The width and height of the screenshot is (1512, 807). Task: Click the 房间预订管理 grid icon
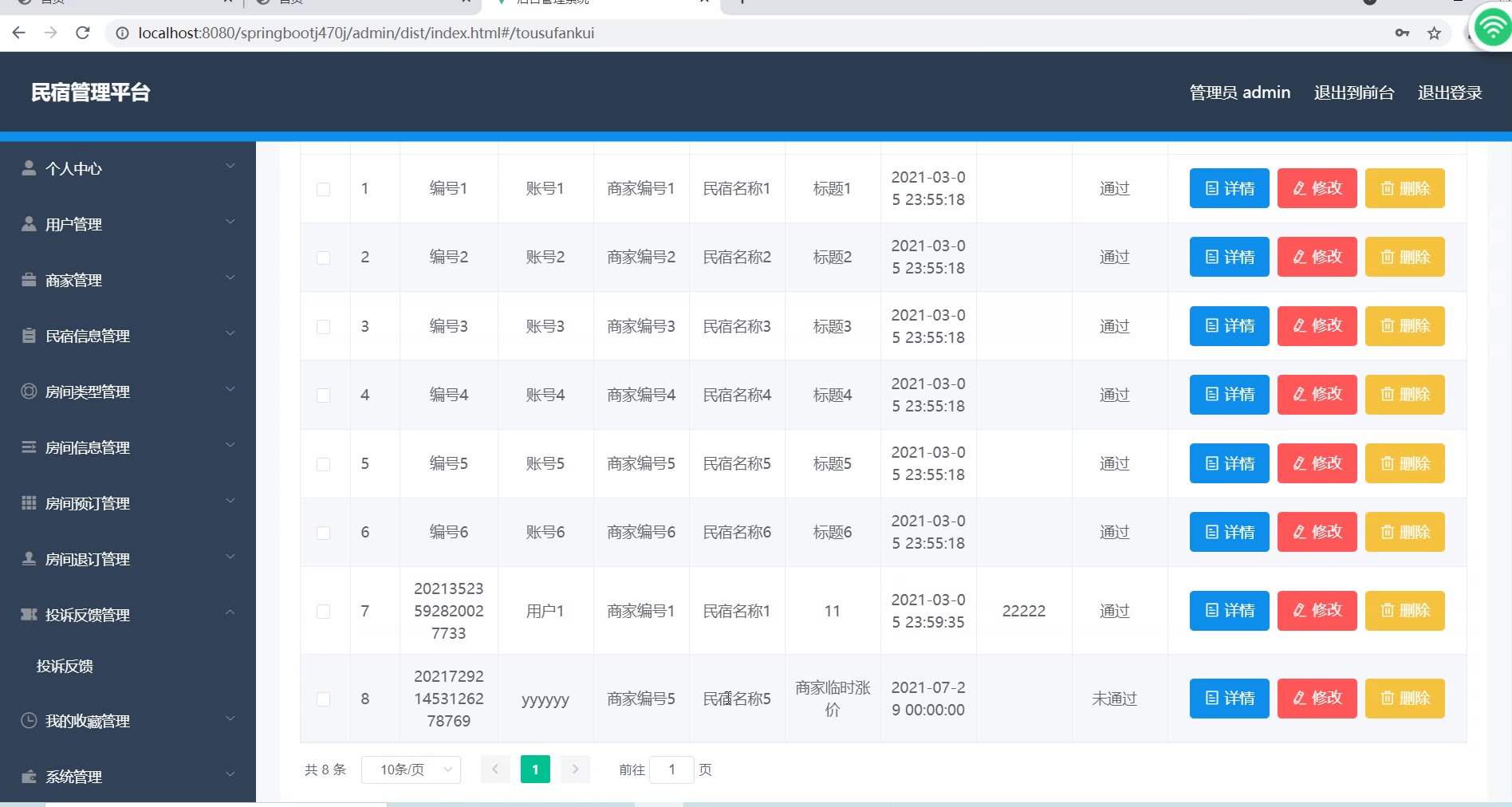[29, 502]
